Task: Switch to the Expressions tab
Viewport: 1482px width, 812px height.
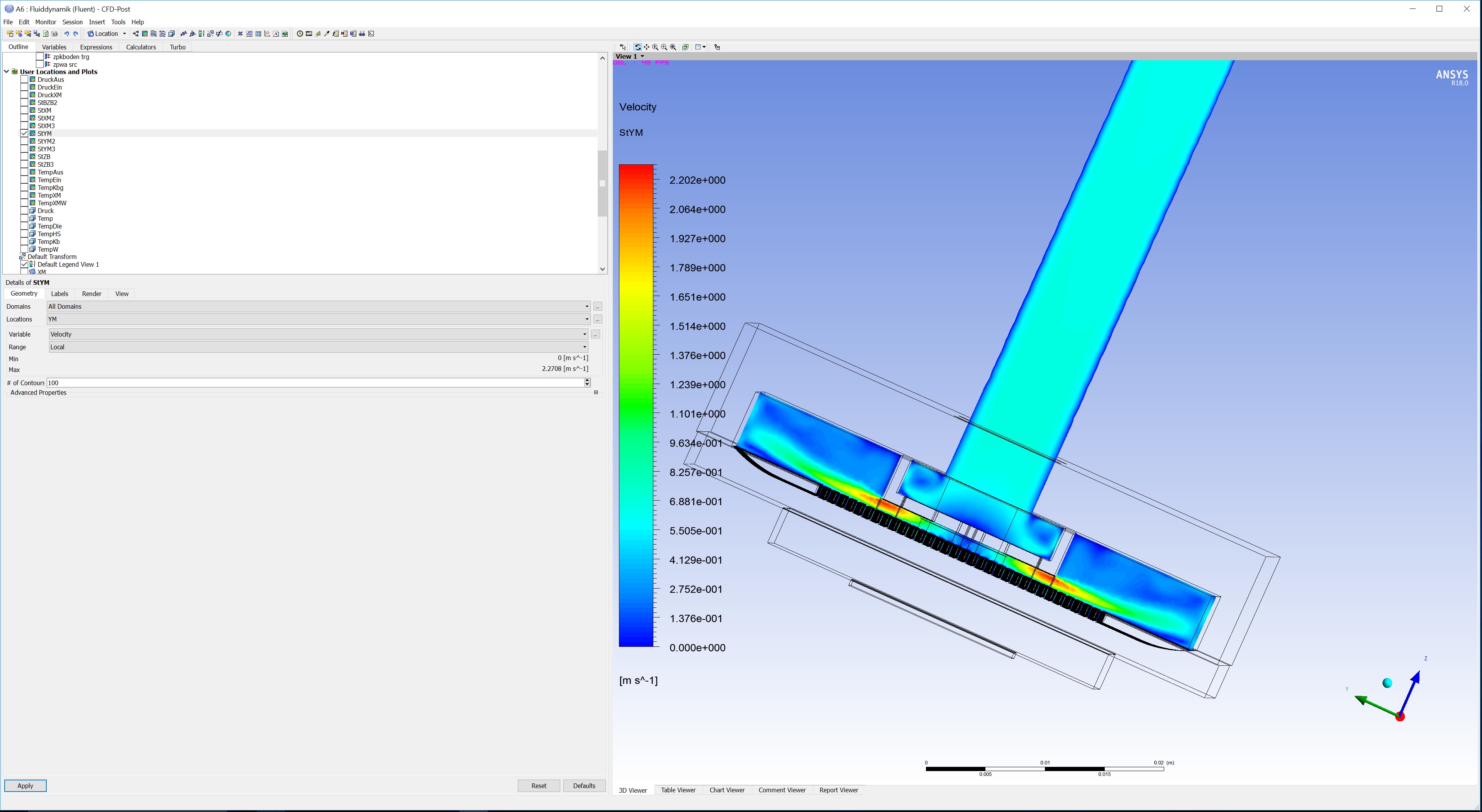Action: pyautogui.click(x=95, y=47)
